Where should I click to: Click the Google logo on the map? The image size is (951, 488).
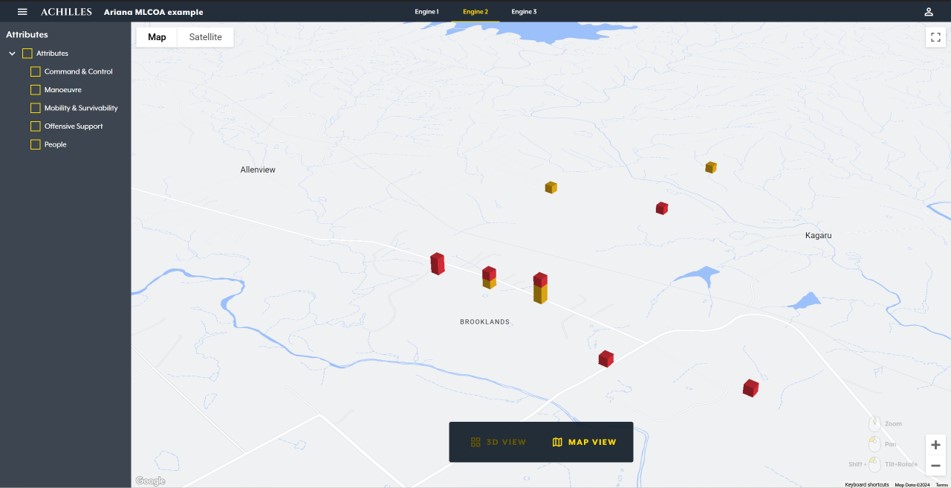point(150,481)
